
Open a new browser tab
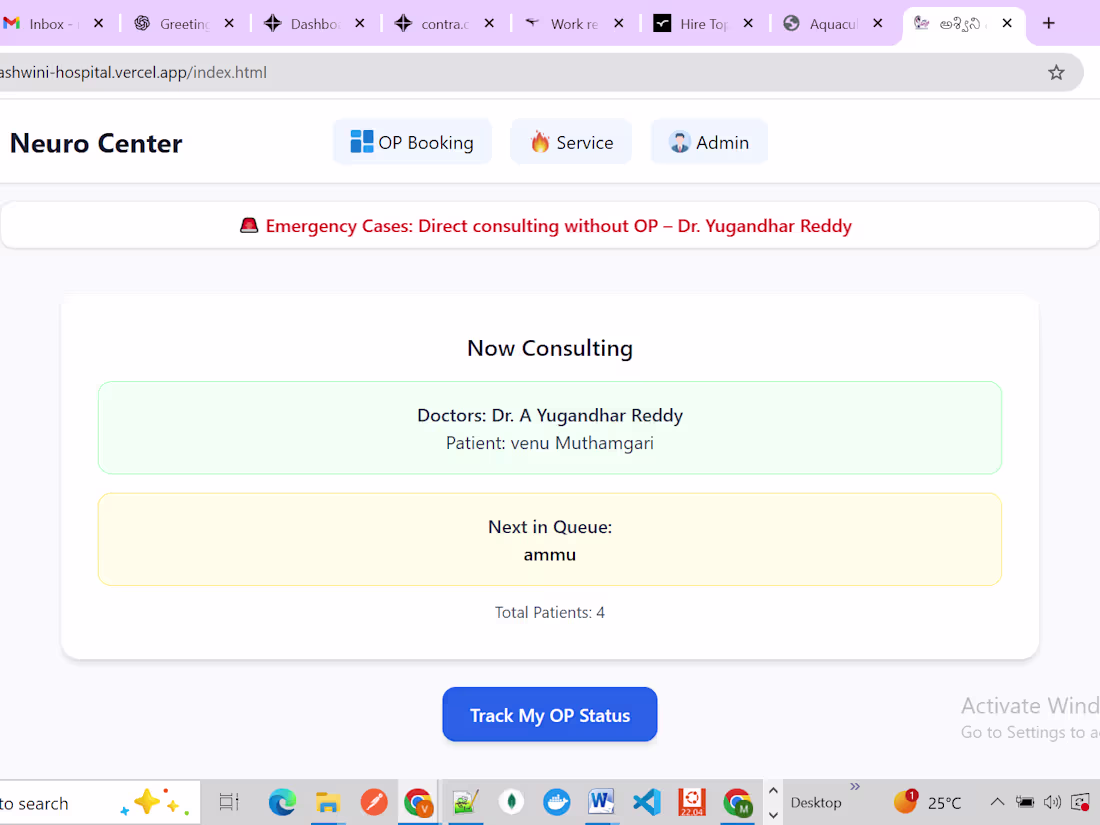click(1048, 23)
